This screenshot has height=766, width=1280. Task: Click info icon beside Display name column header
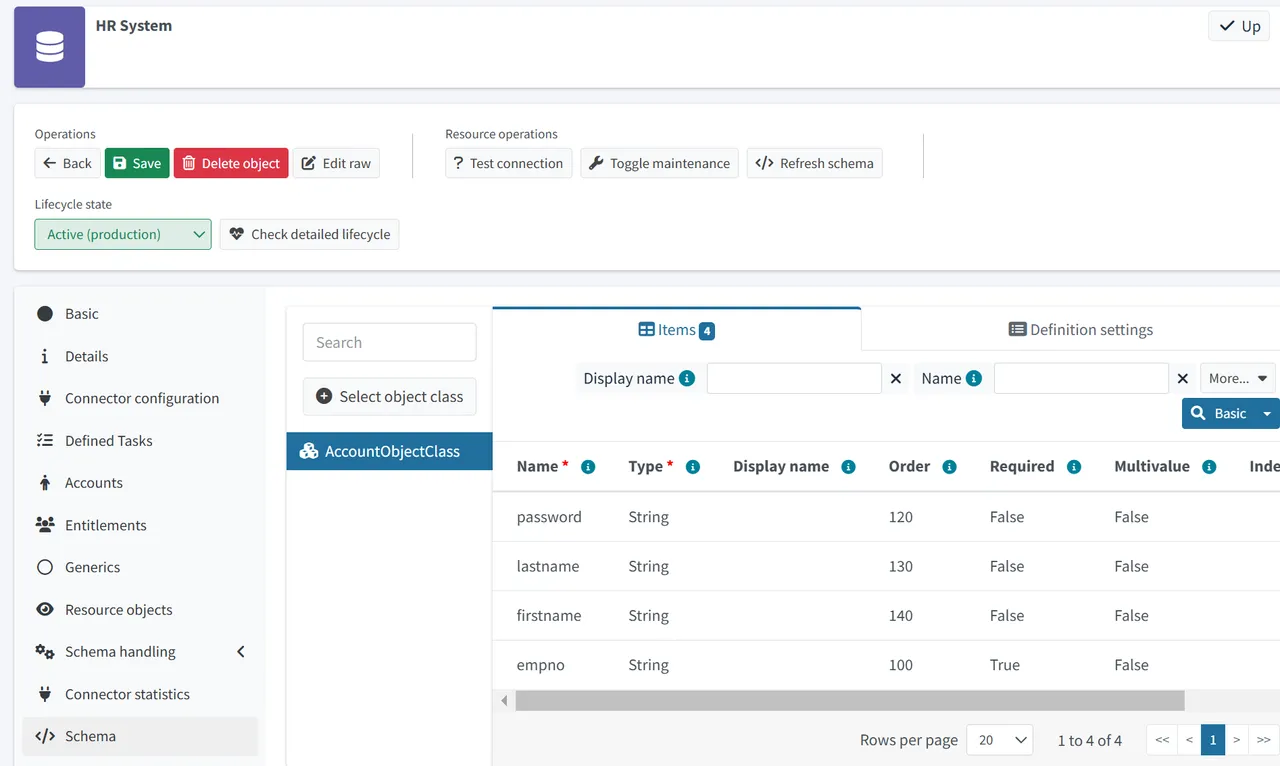[848, 467]
